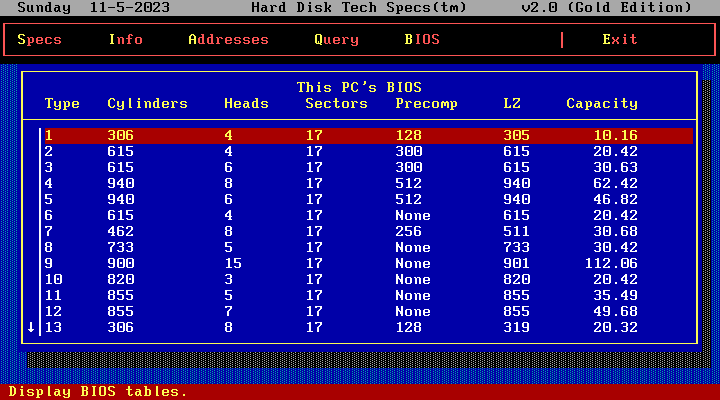
Task: Click the date Sunday 11-5-2023
Action: click(94, 7)
